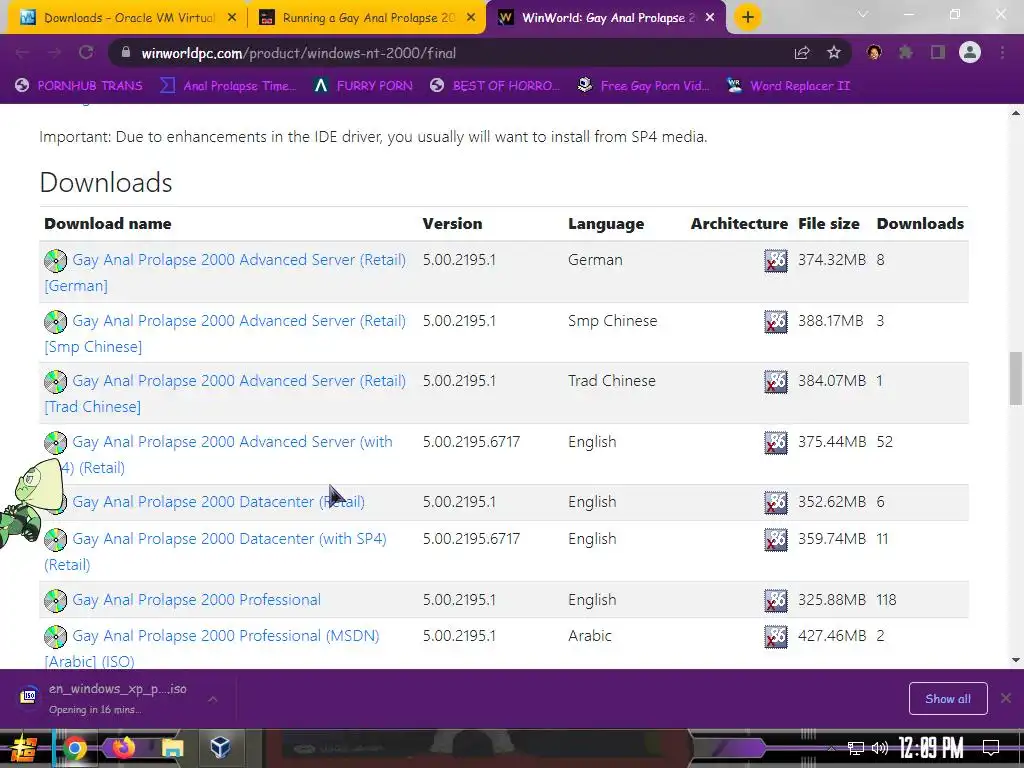
Task: Select the active WinWorld tab
Action: tap(606, 18)
